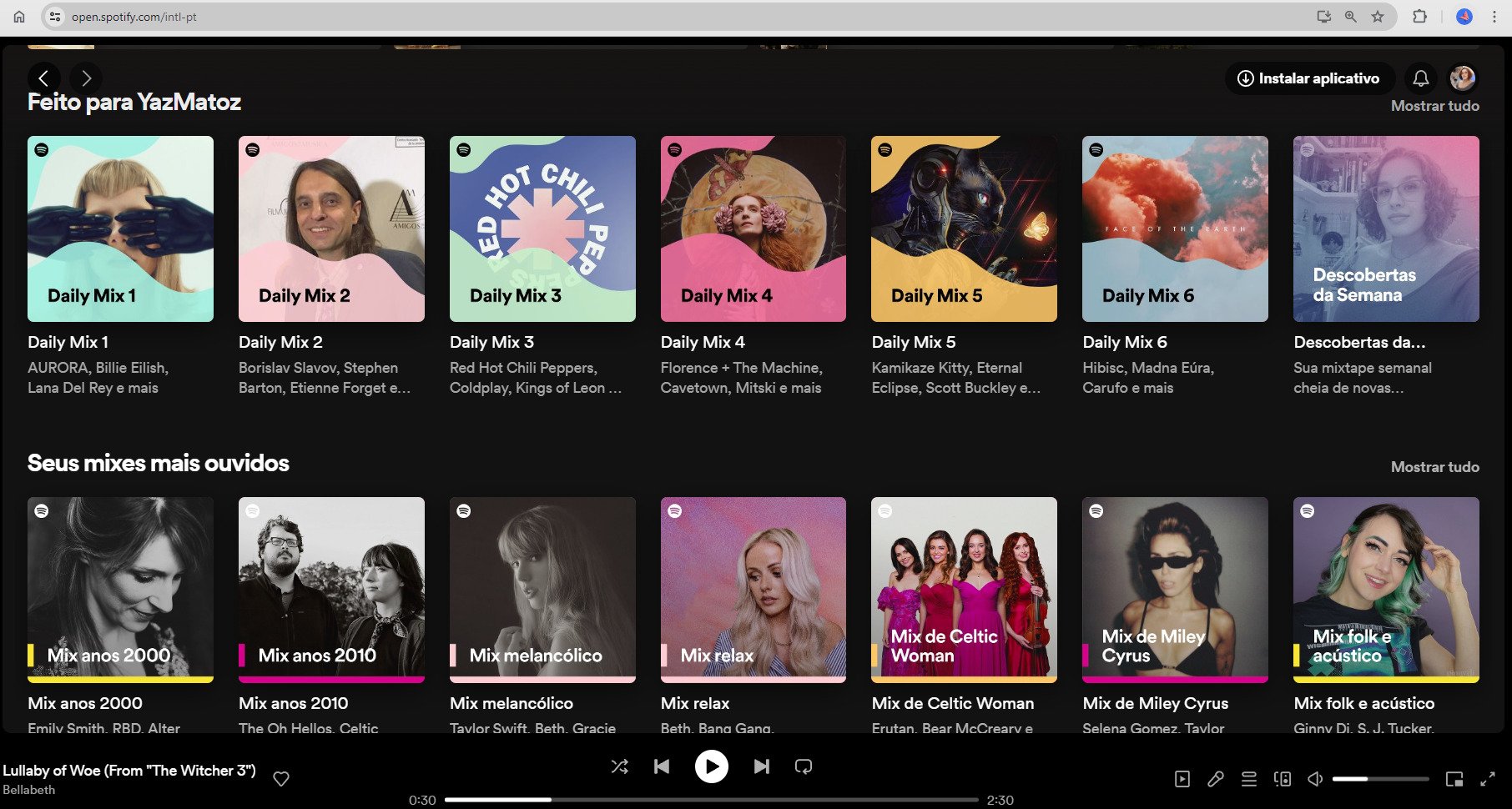Open Daily Mix 1 cover
The width and height of the screenshot is (1512, 809).
120,229
